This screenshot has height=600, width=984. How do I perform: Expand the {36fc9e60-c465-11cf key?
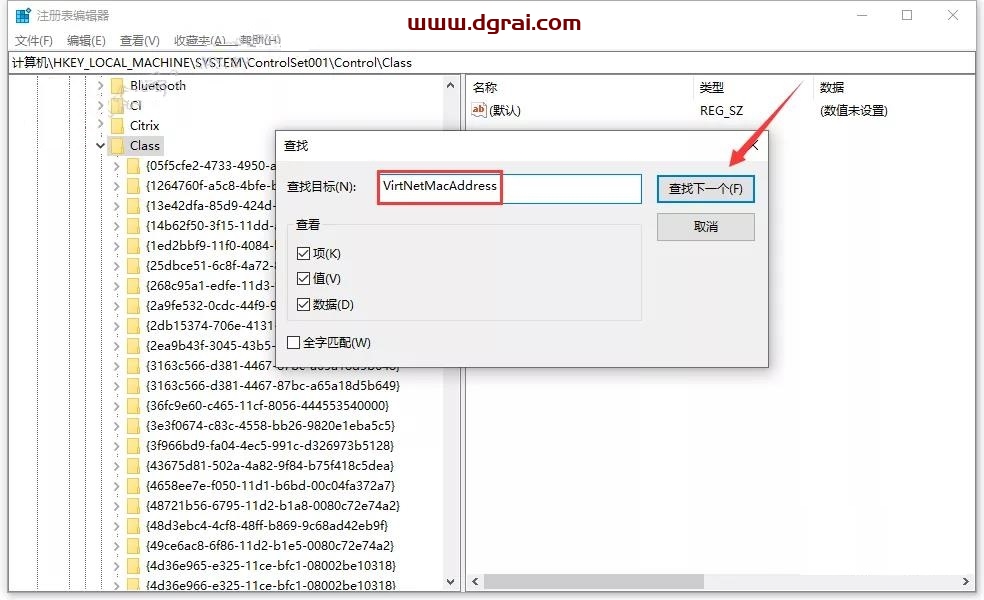[117, 406]
